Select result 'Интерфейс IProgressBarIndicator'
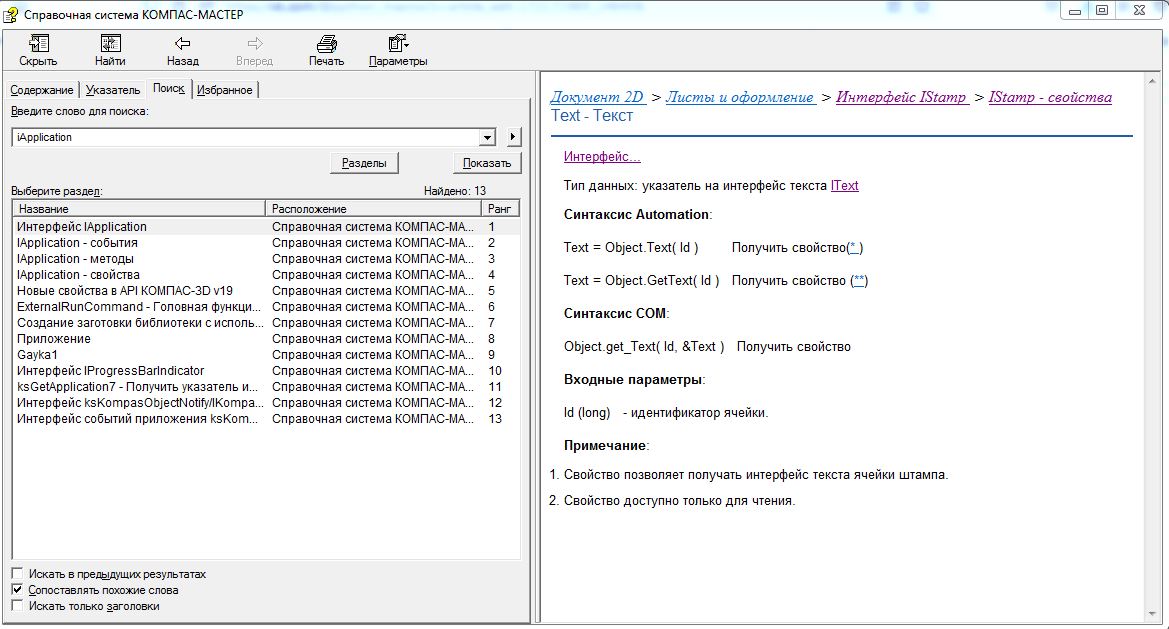 click(266, 371)
